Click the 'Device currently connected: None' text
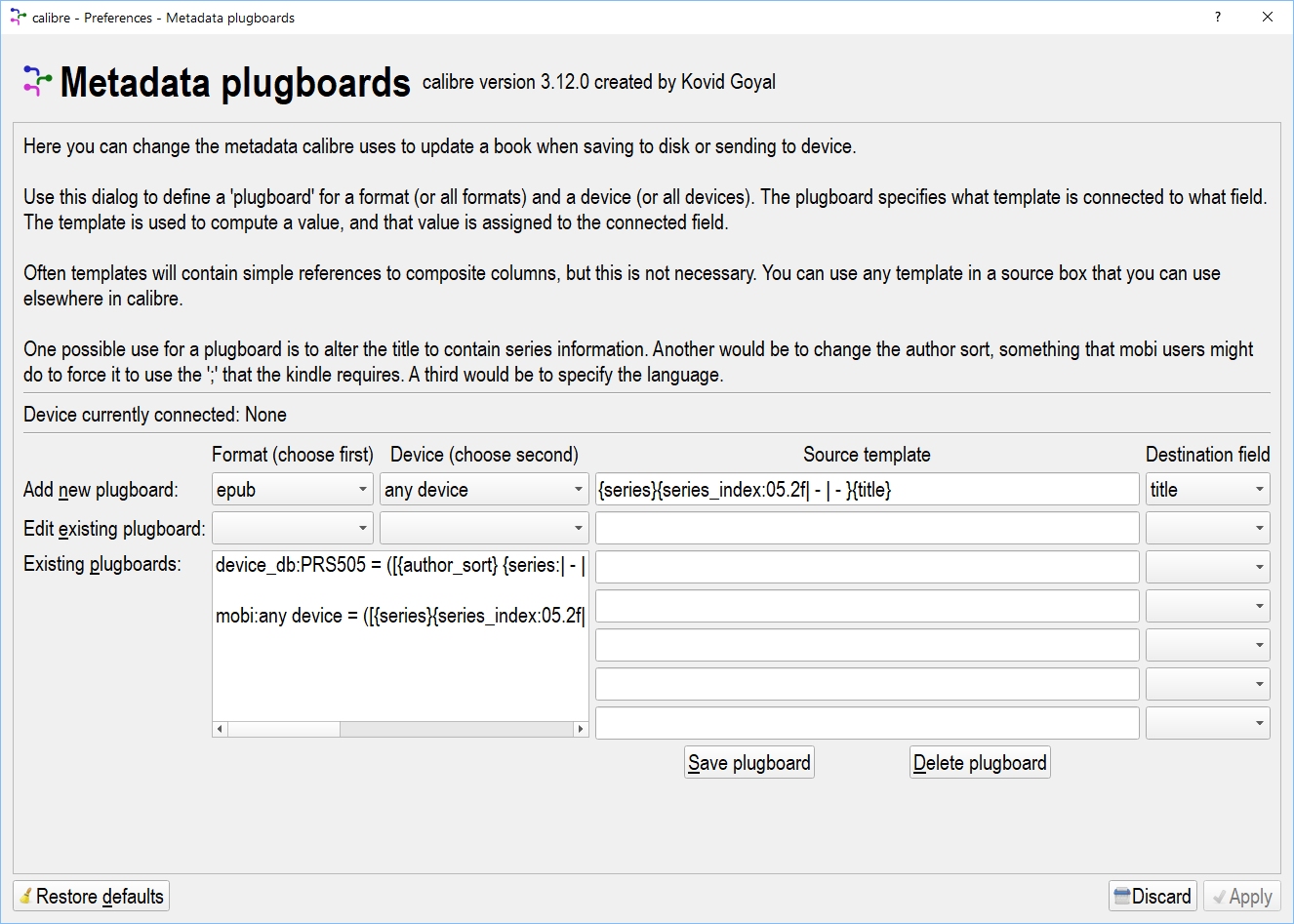This screenshot has width=1294, height=924. [x=155, y=415]
